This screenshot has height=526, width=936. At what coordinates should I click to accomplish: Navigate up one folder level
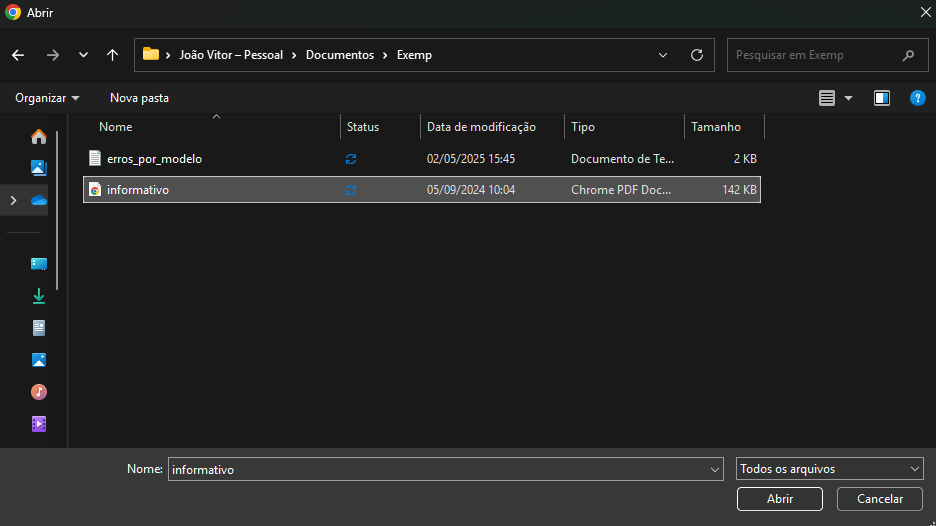point(112,55)
